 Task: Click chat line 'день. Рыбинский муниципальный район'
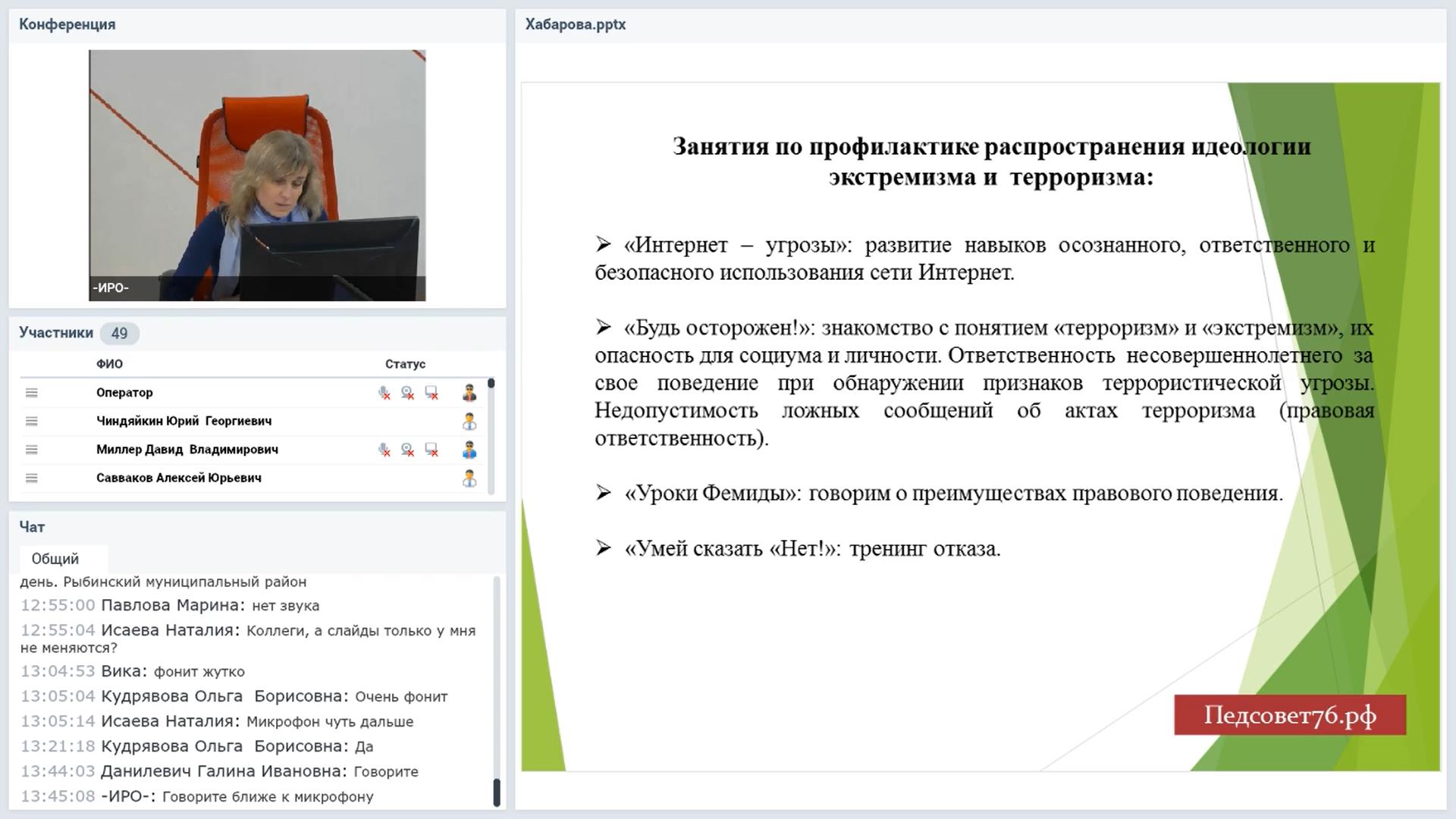163,582
